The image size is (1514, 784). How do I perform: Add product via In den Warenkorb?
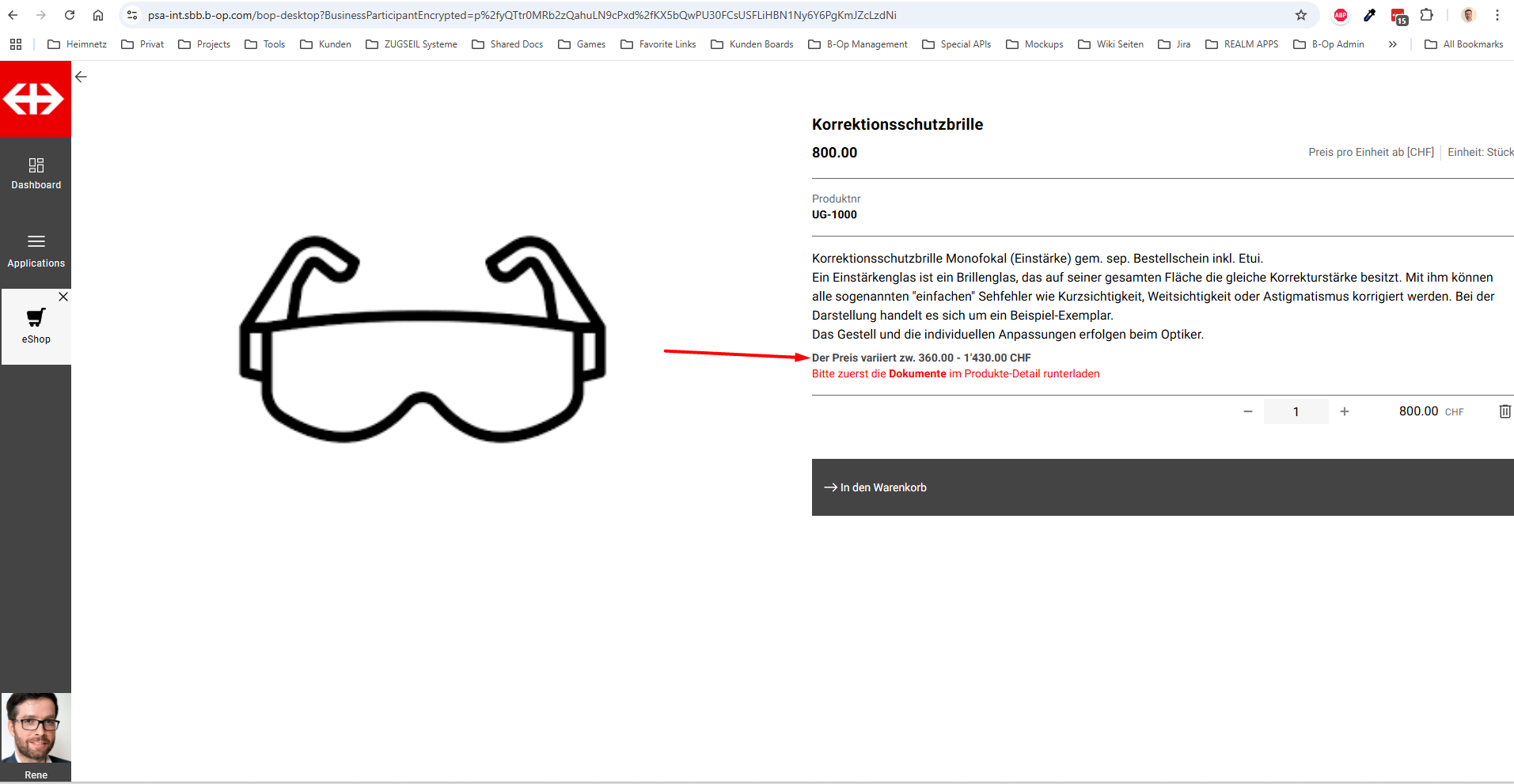1162,487
